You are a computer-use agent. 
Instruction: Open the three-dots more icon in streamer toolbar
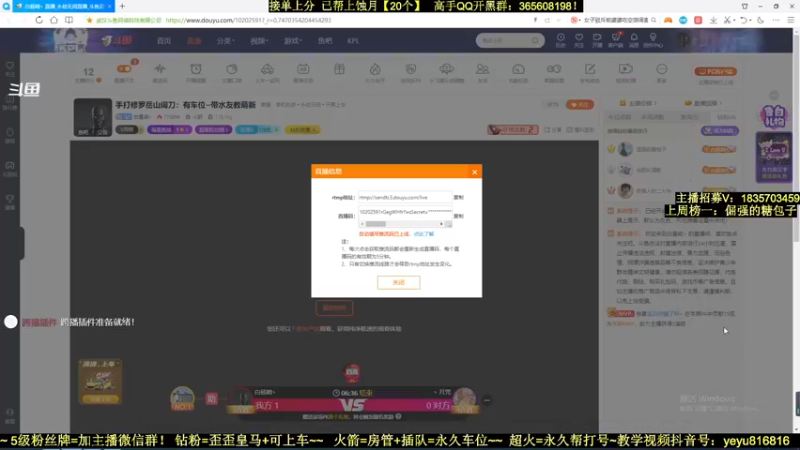click(662, 69)
